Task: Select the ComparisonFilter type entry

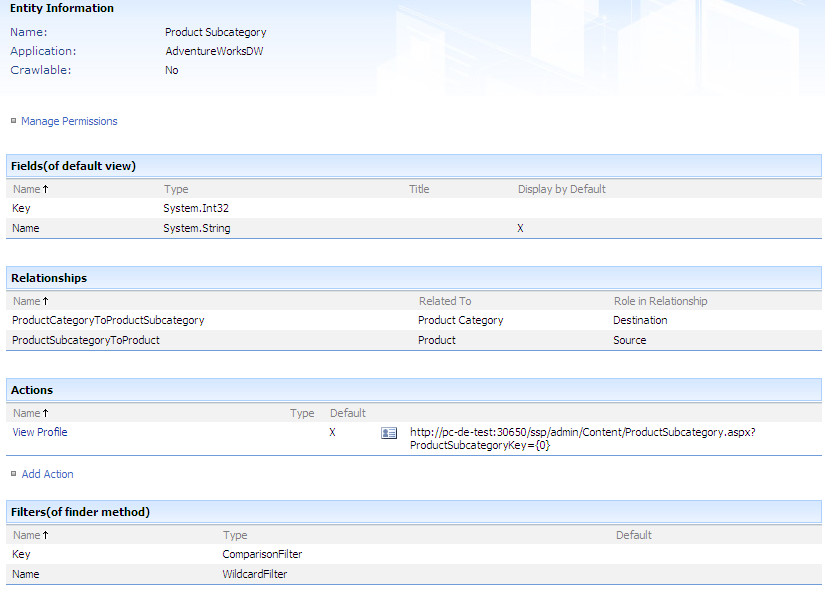Action: click(x=262, y=554)
